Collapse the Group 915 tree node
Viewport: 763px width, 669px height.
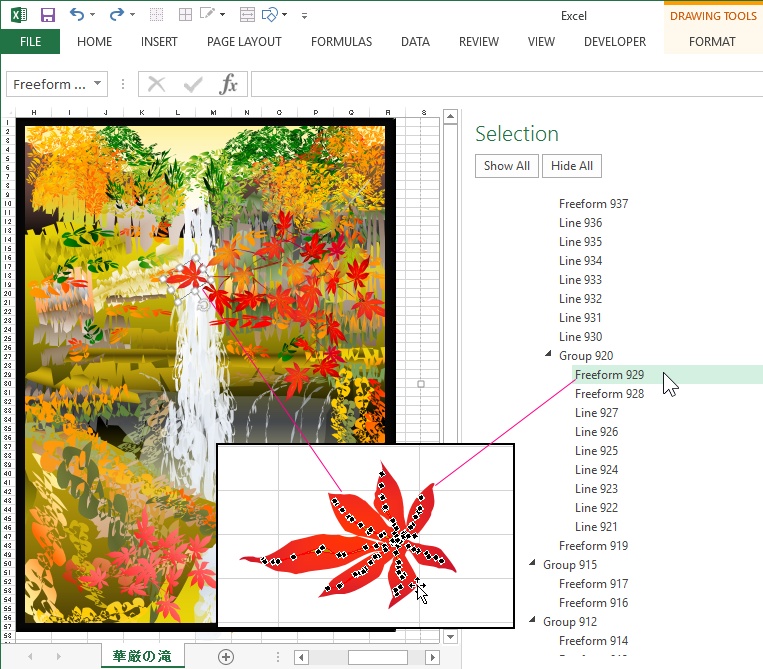point(532,564)
